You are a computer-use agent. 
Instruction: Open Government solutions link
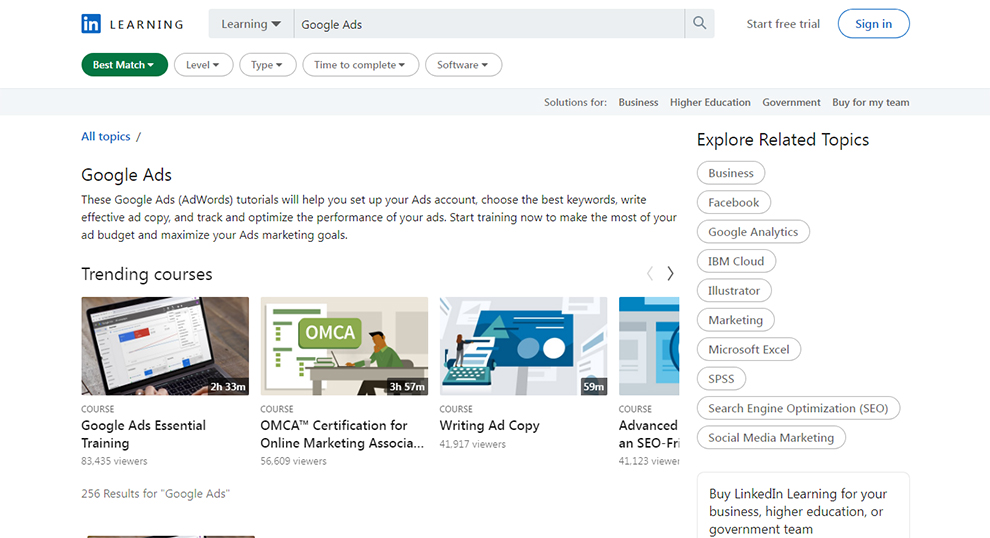(x=791, y=102)
